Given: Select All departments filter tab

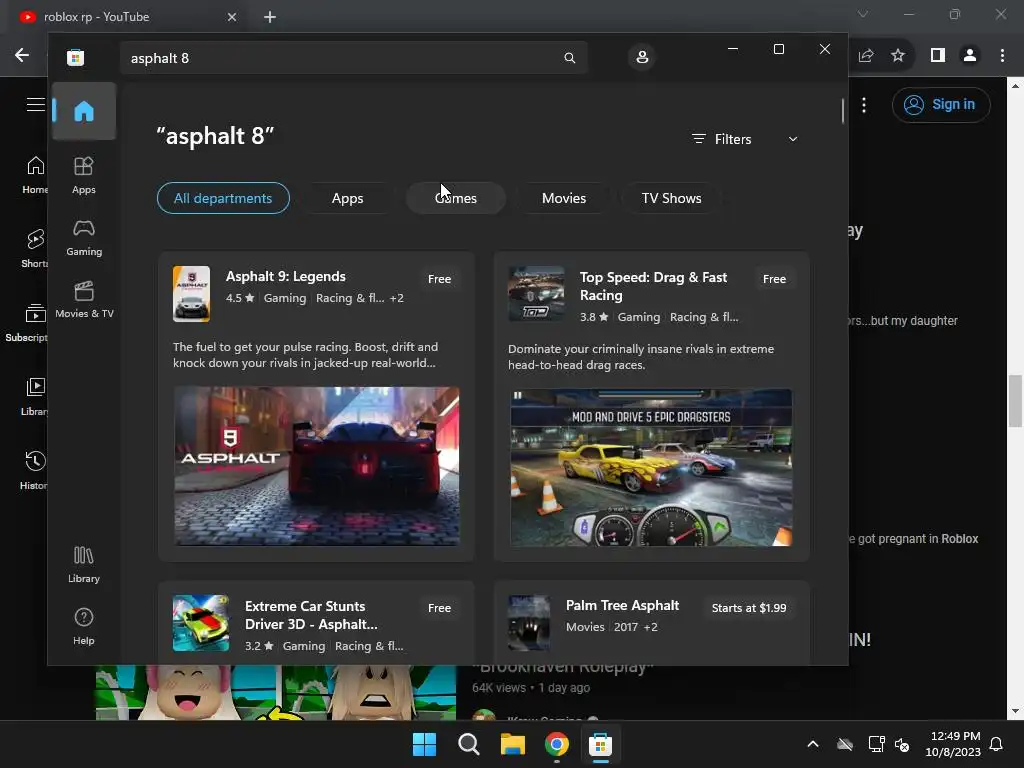Looking at the screenshot, I should pyautogui.click(x=223, y=198).
